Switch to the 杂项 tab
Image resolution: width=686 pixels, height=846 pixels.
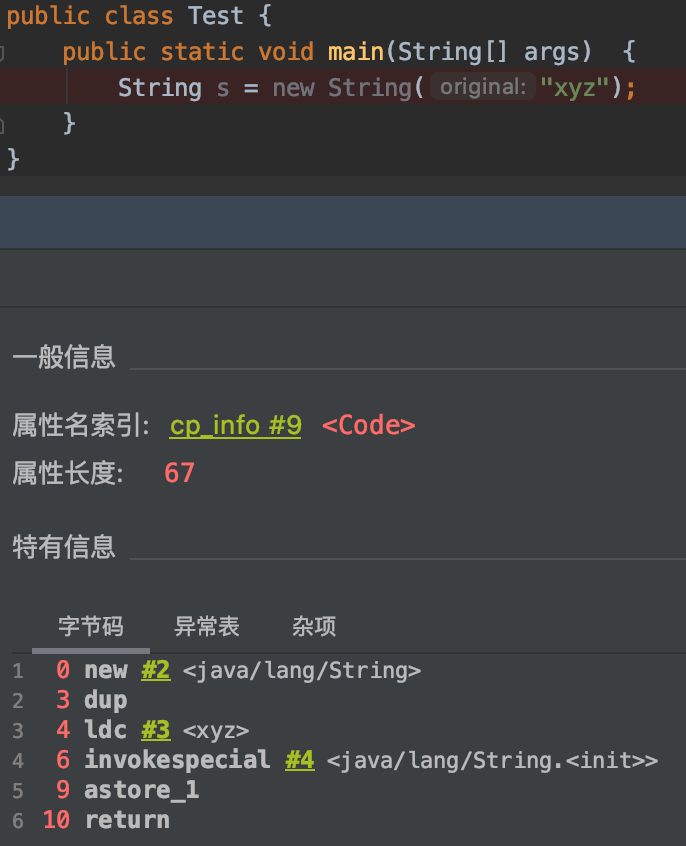pyautogui.click(x=313, y=626)
